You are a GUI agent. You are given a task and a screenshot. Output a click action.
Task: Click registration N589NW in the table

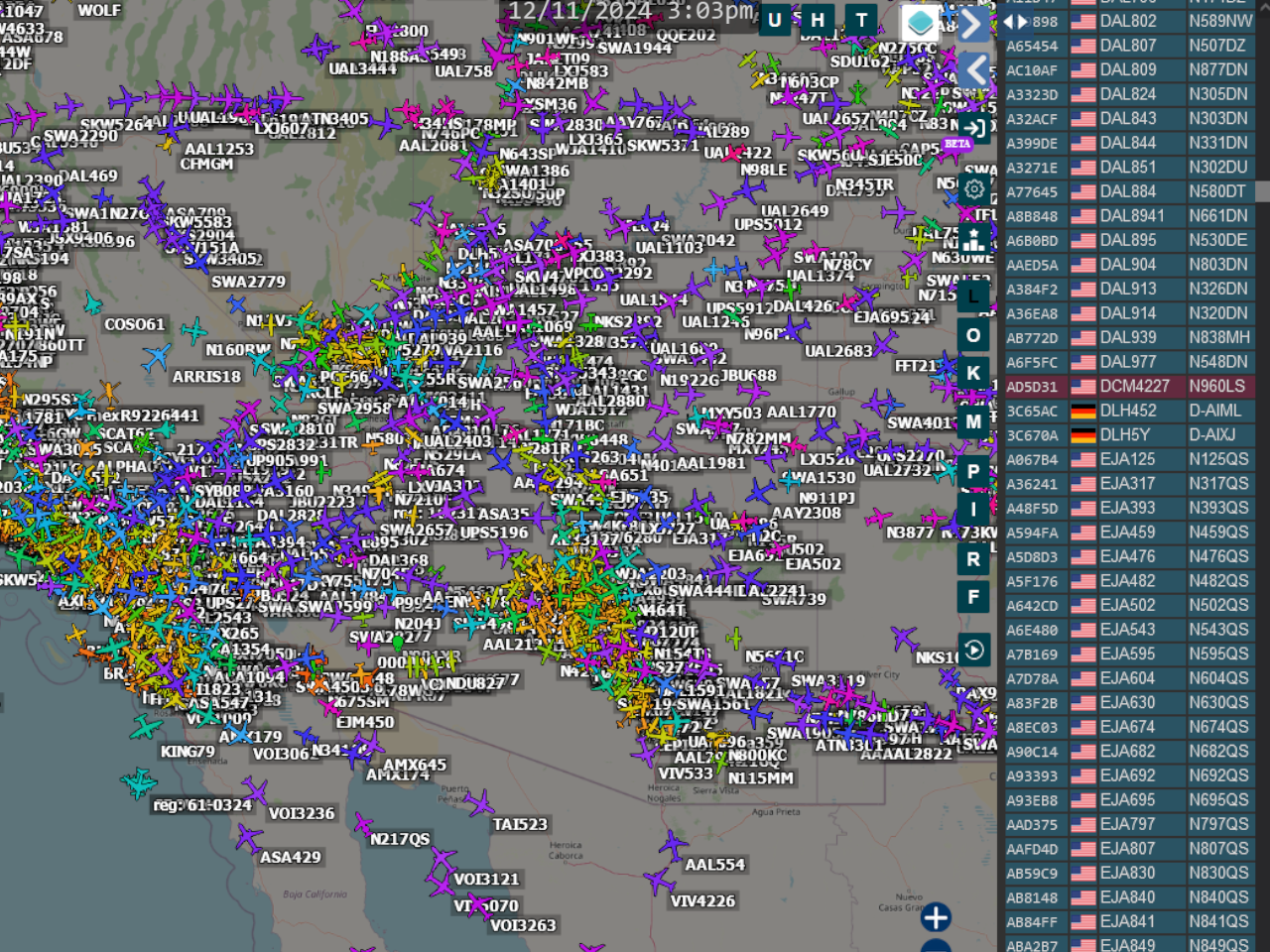coord(1220,21)
